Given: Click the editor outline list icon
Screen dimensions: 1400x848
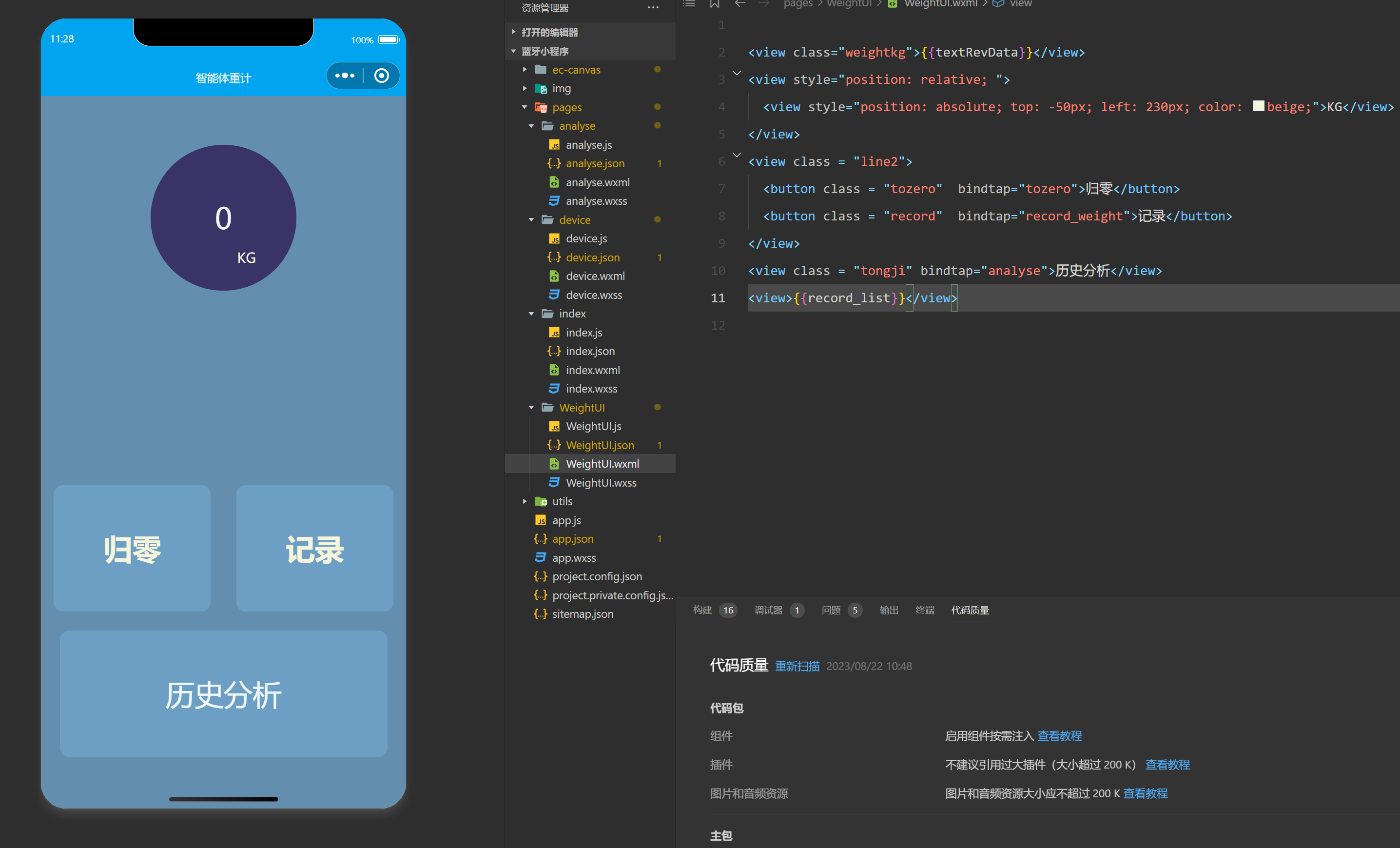Looking at the screenshot, I should pyautogui.click(x=689, y=3).
